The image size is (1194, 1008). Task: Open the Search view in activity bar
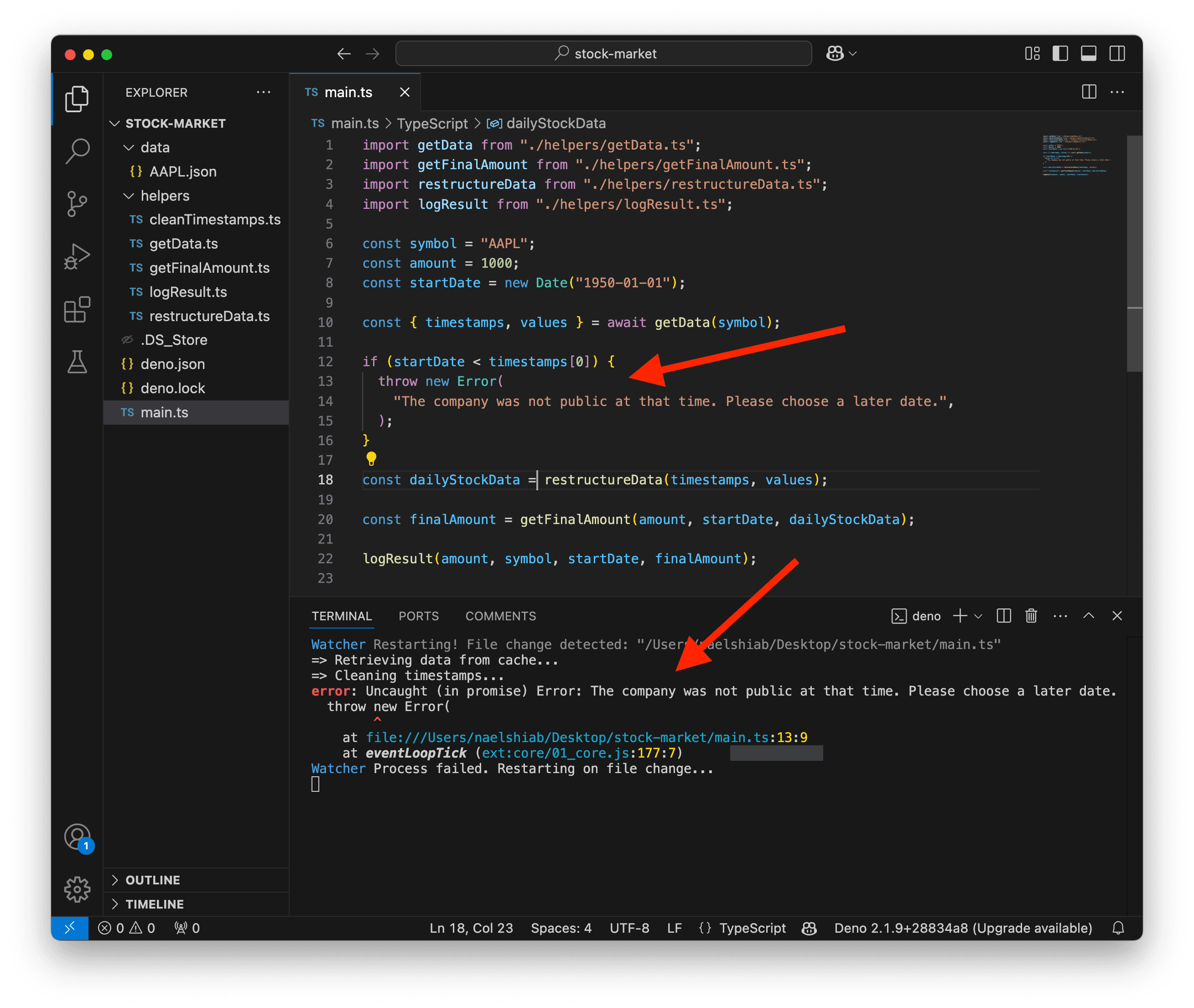[x=77, y=151]
